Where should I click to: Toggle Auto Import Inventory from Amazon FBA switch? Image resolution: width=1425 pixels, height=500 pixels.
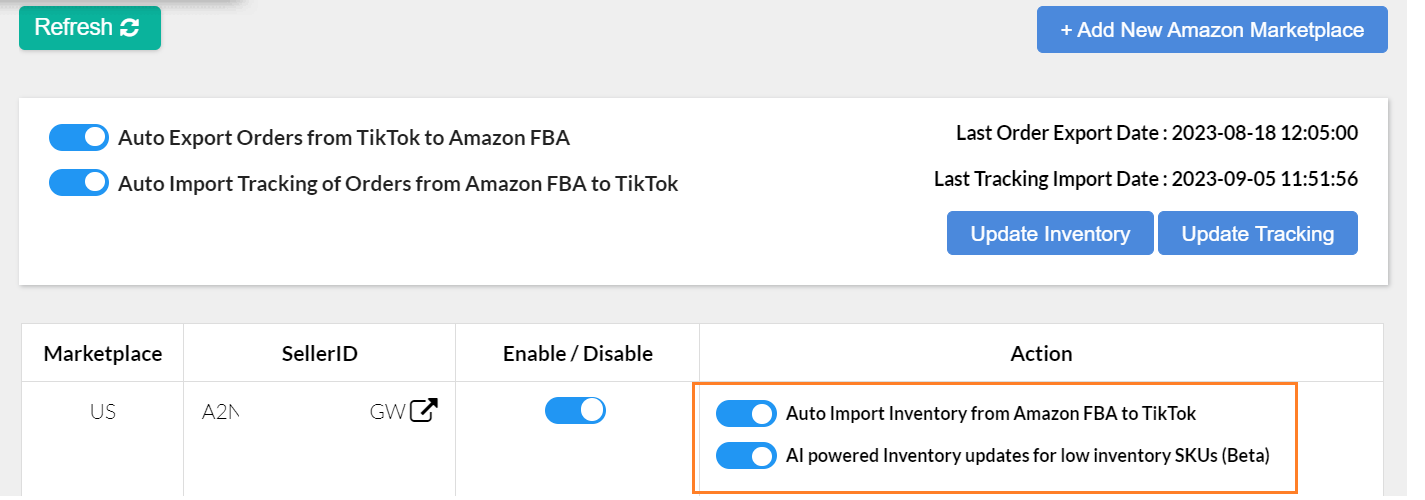pyautogui.click(x=746, y=413)
